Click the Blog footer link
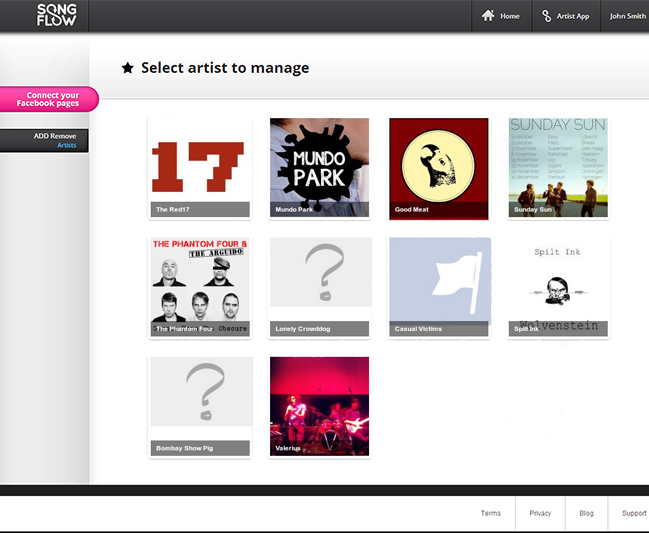The height and width of the screenshot is (533, 649). 586,513
